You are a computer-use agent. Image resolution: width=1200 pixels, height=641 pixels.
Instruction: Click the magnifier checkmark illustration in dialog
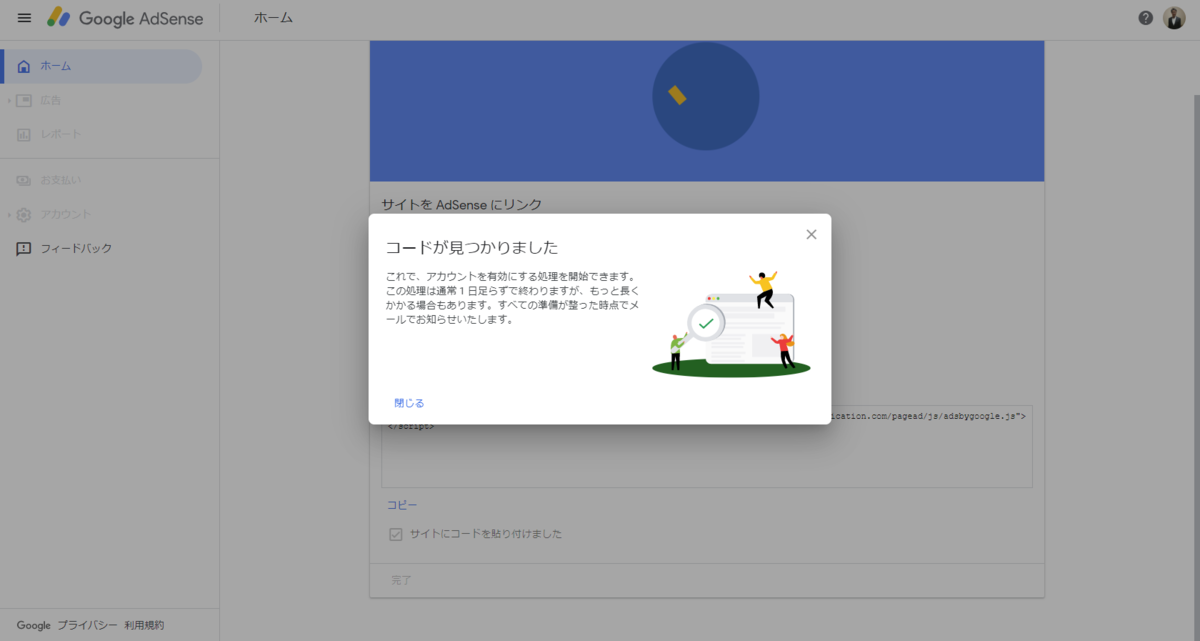tap(706, 324)
